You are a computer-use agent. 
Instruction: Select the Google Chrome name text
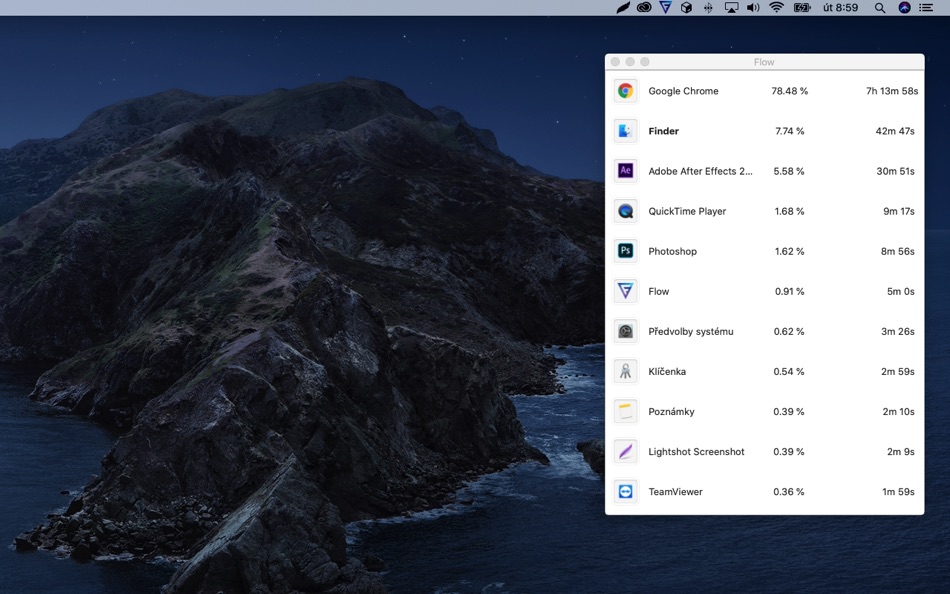(x=683, y=91)
